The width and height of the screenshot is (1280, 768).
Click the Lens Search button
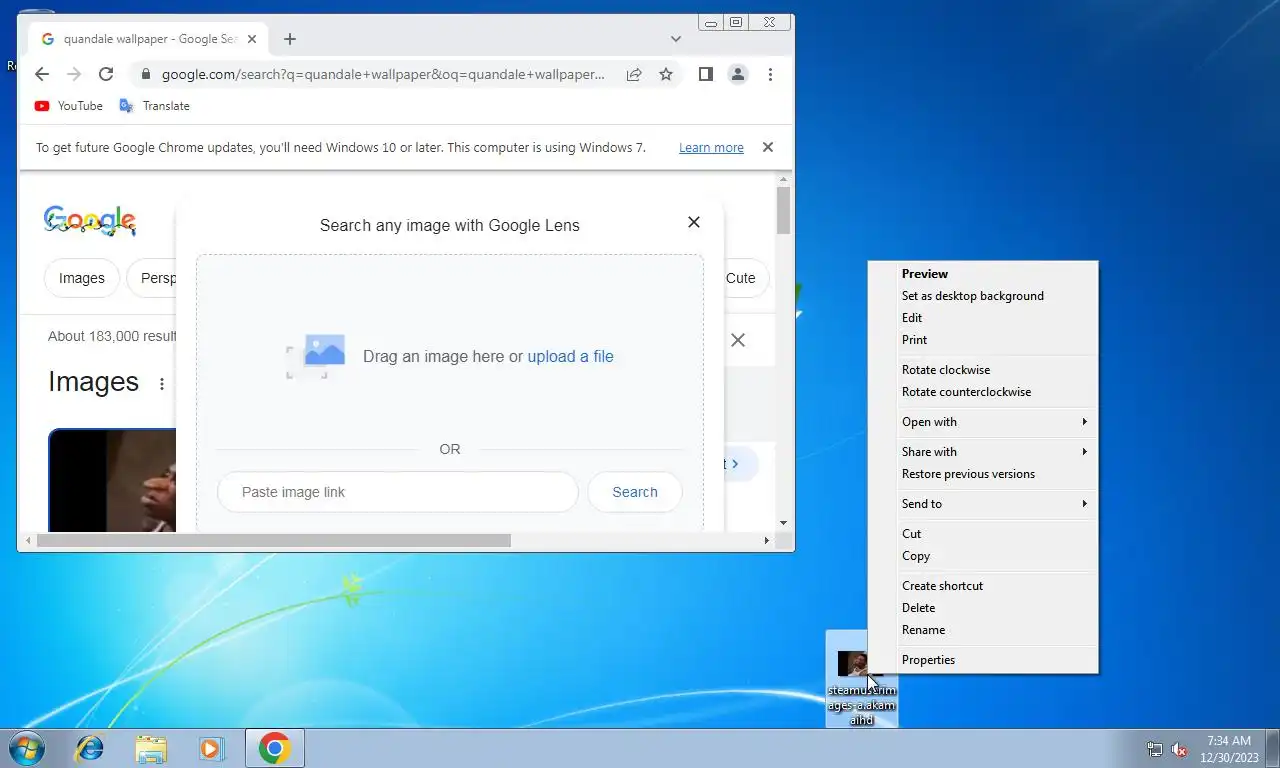pyautogui.click(x=635, y=492)
